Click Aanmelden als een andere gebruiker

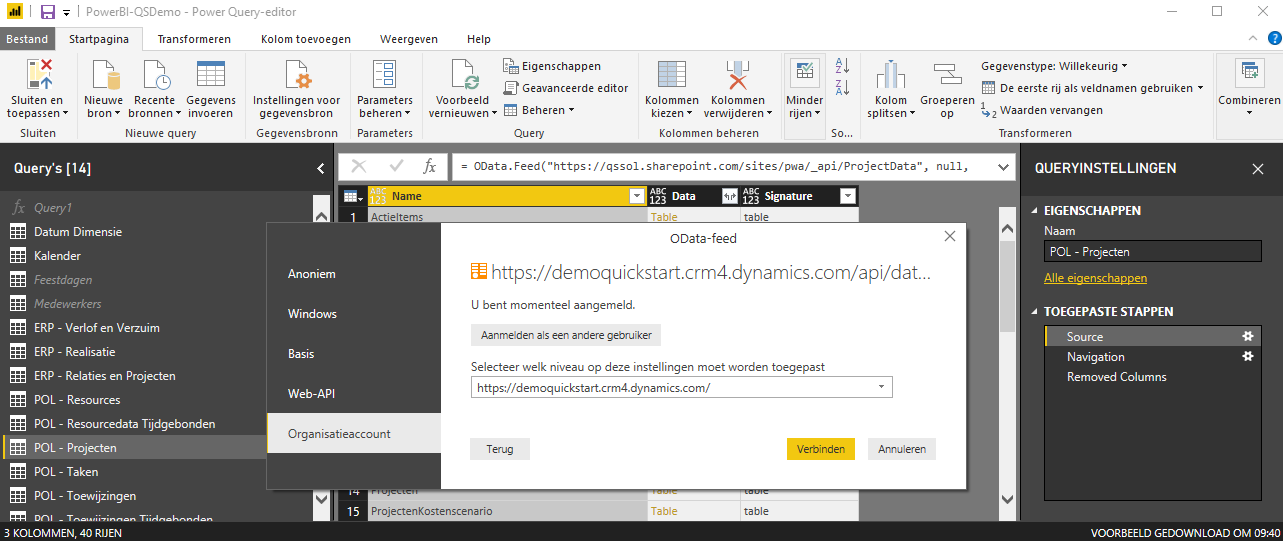click(x=566, y=335)
